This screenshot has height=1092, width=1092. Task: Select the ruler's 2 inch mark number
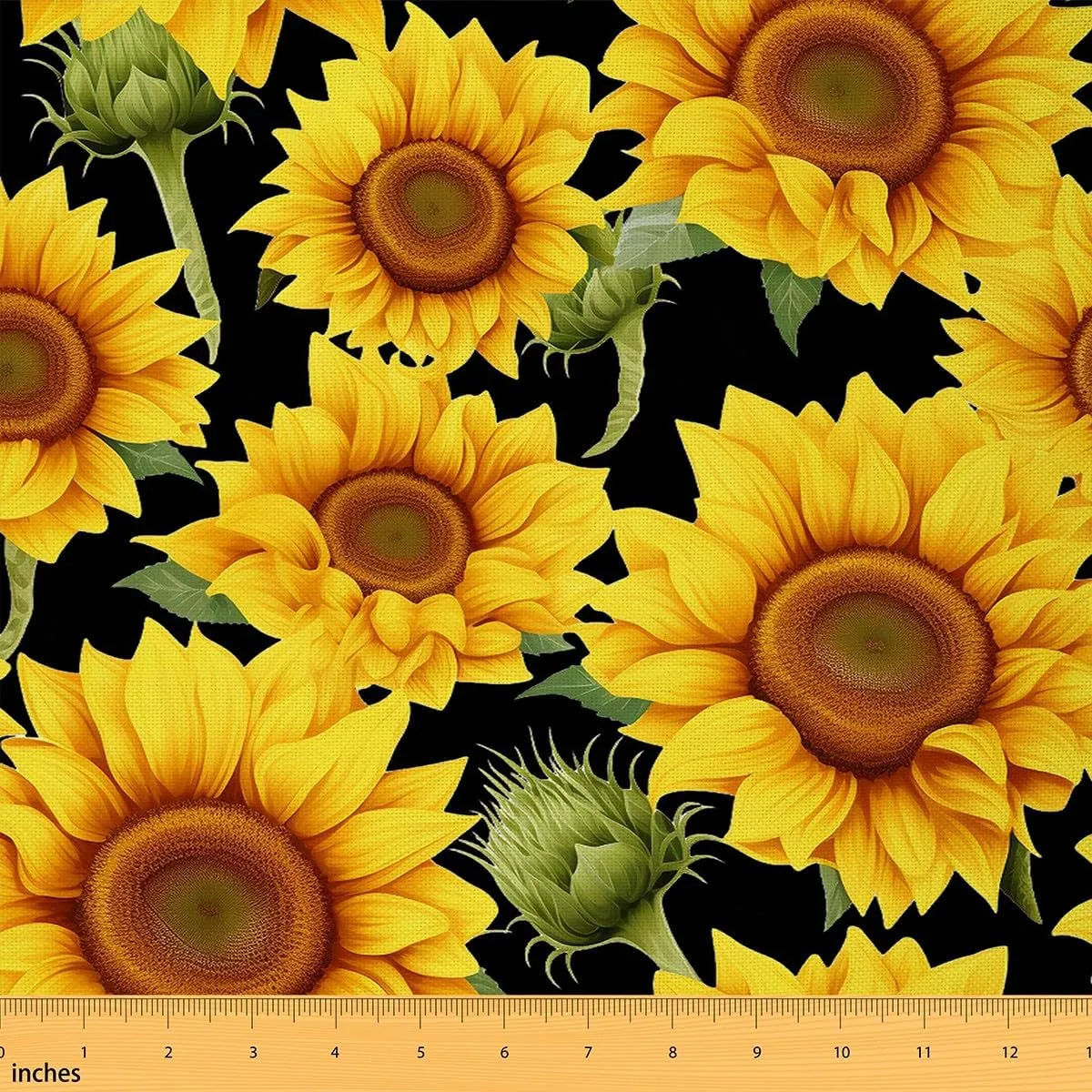(168, 1053)
